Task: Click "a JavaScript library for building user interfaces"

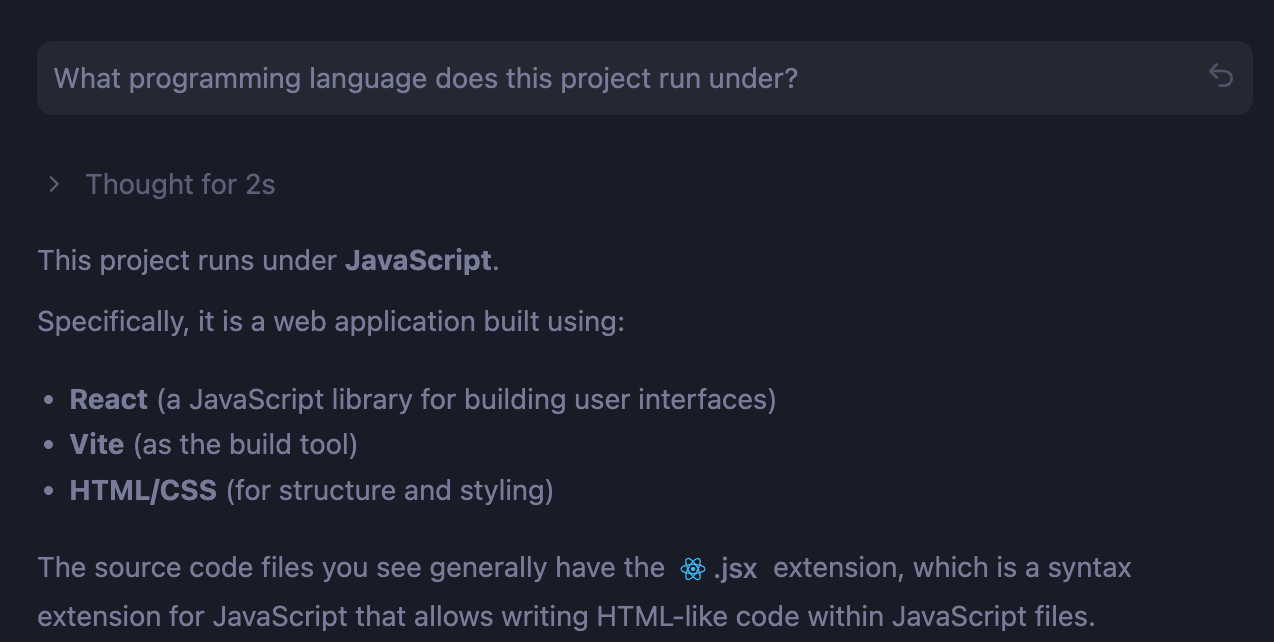Action: click(466, 399)
